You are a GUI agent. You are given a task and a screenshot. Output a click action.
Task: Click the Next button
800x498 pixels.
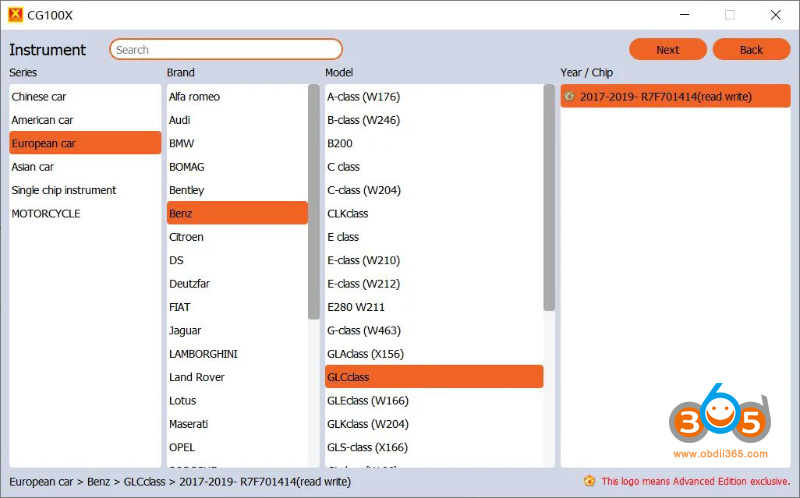tap(667, 49)
